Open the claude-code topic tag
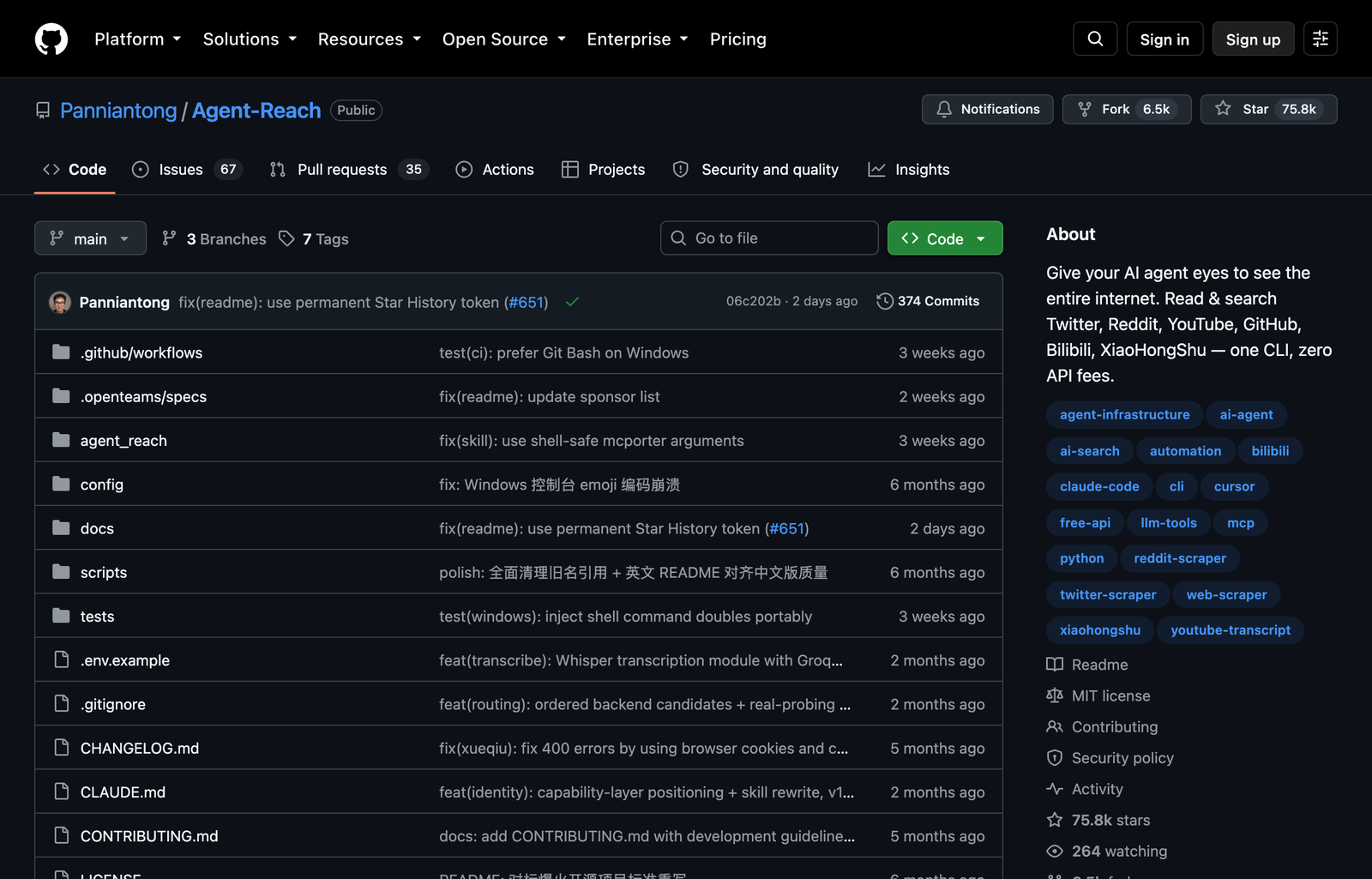Image resolution: width=1372 pixels, height=879 pixels. [1099, 486]
